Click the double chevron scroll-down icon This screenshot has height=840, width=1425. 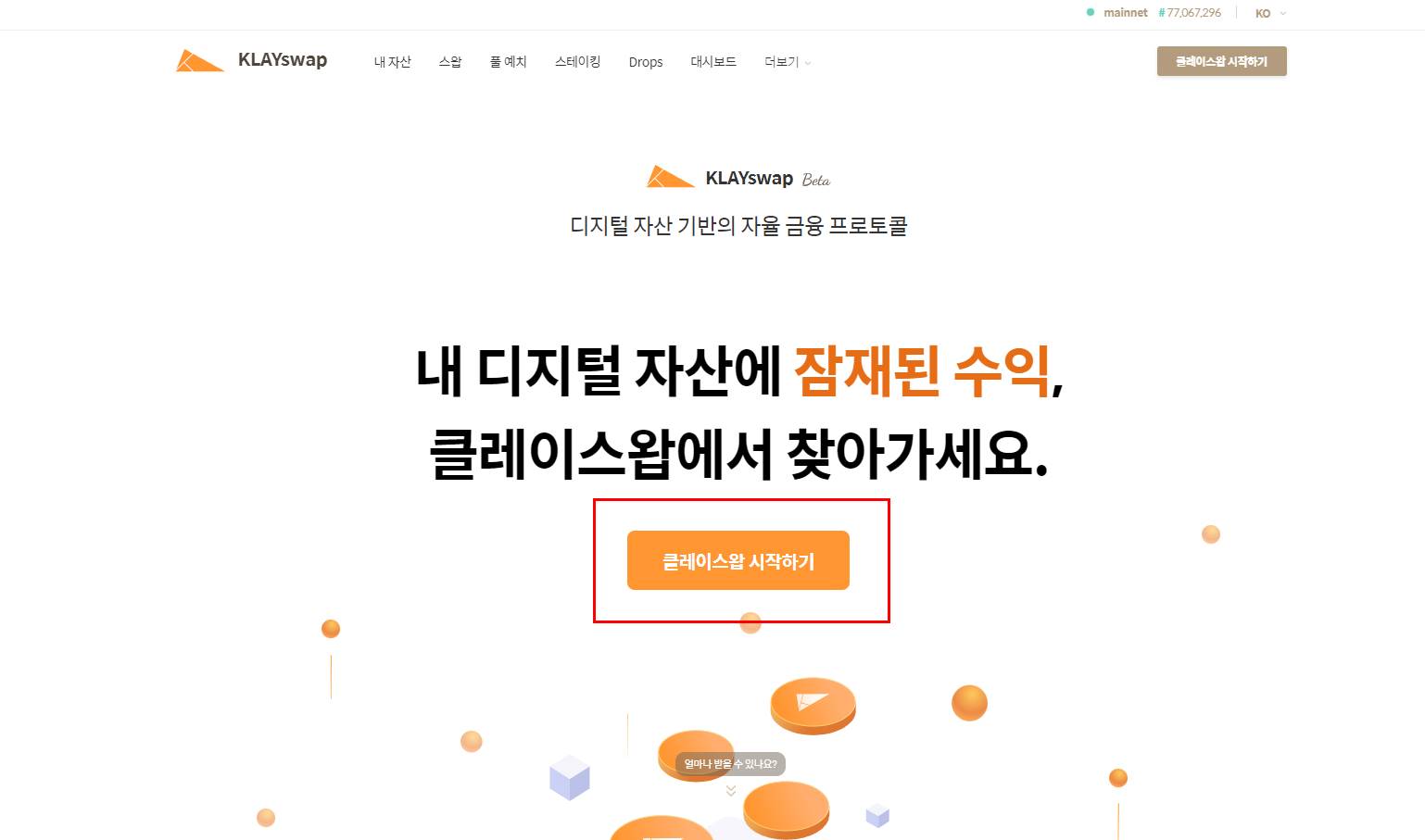point(731,790)
